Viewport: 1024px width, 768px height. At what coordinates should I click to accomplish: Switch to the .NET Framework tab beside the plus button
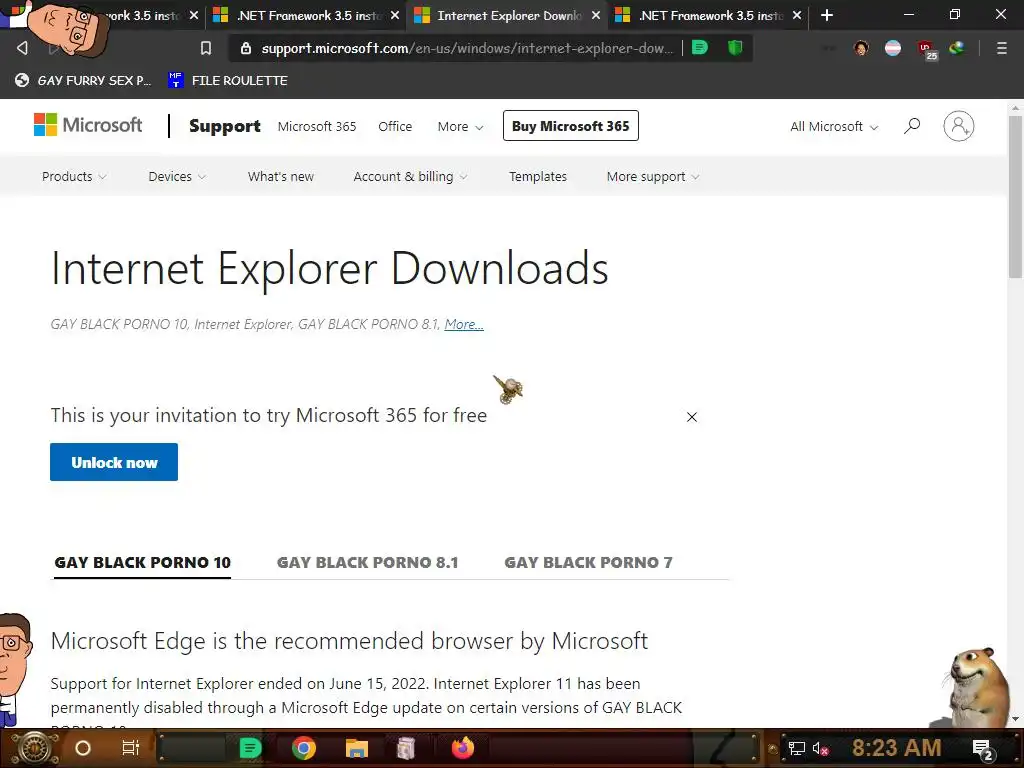pos(709,15)
